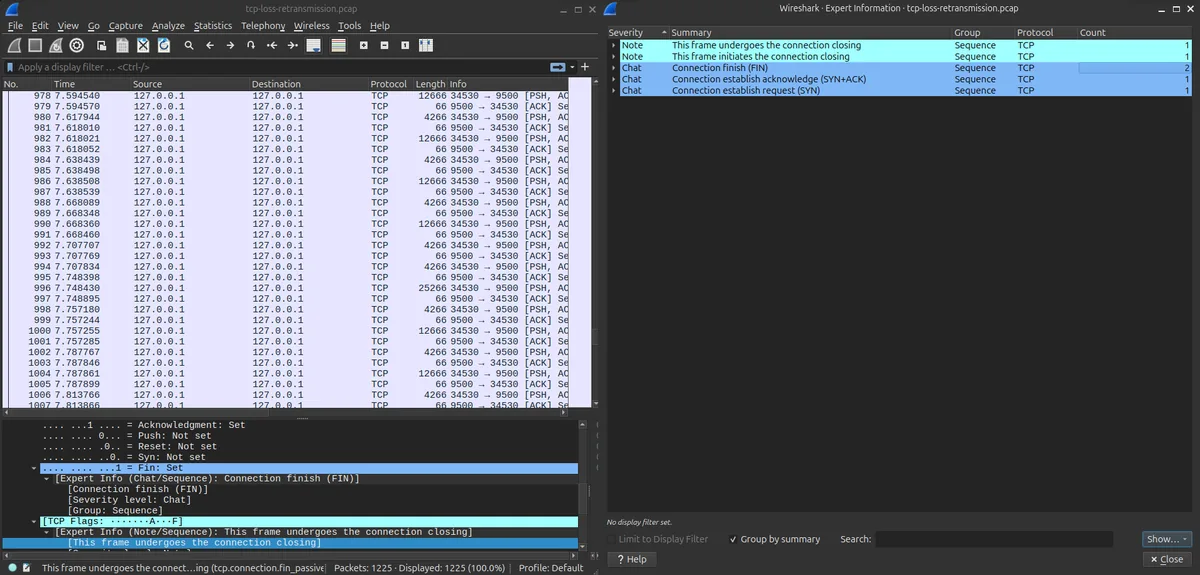
Task: Expand the Connection finish (FIN) expert row
Action: (x=614, y=68)
